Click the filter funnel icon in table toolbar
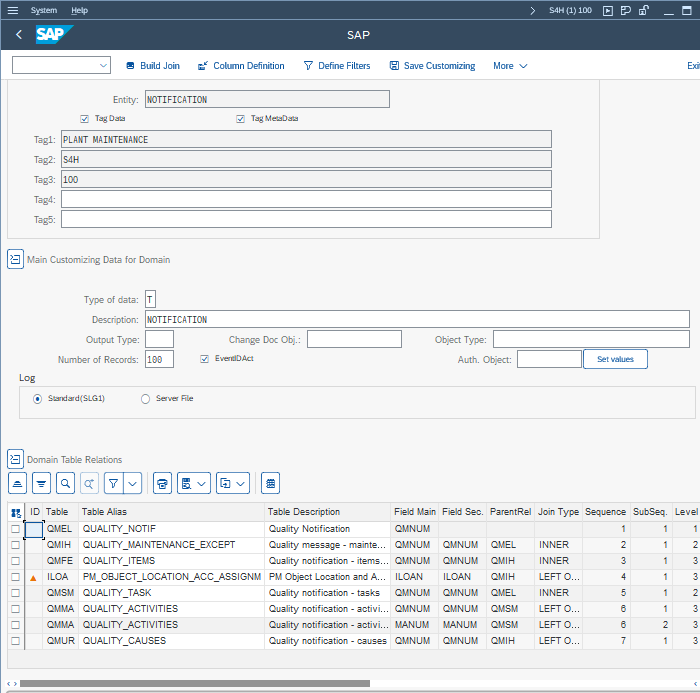The width and height of the screenshot is (700, 693). (x=113, y=483)
